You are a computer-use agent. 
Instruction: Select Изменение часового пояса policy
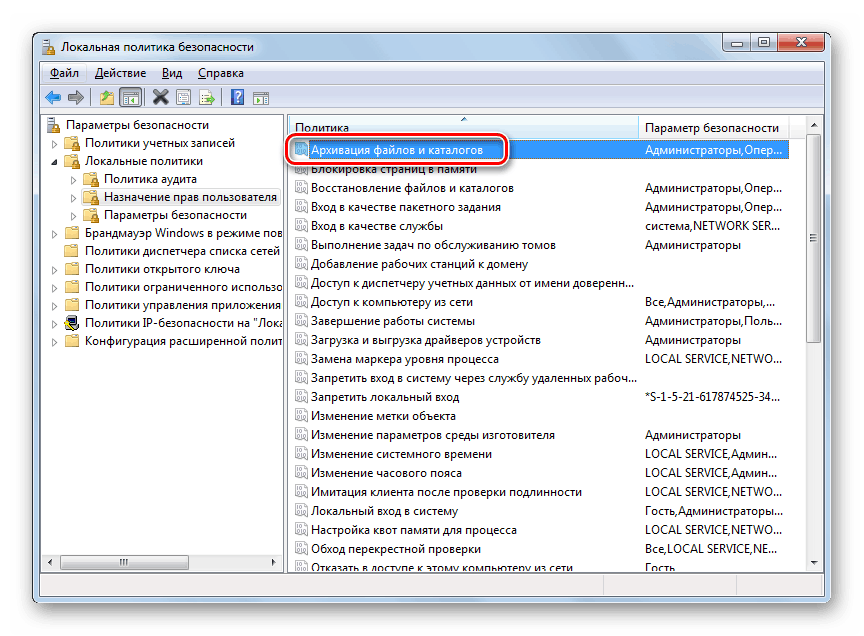[x=386, y=473]
